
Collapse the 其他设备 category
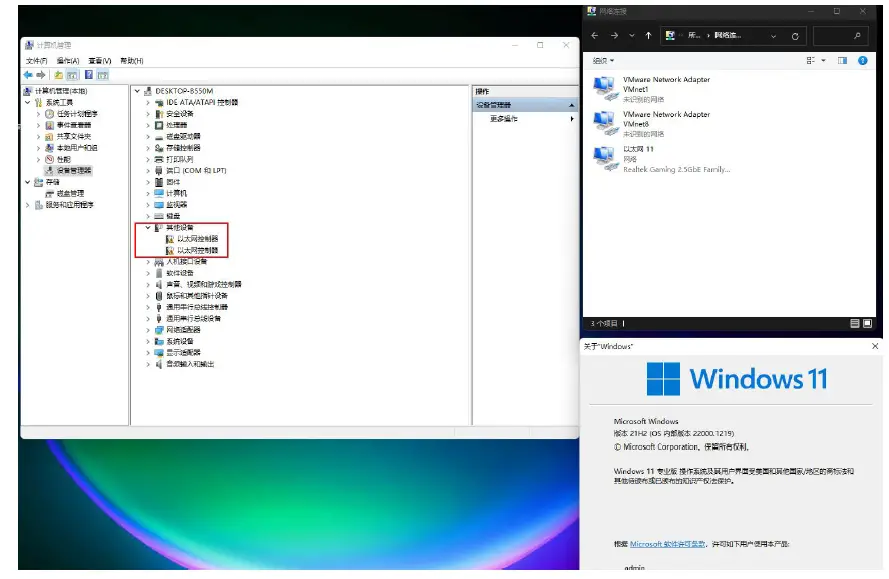(x=148, y=228)
